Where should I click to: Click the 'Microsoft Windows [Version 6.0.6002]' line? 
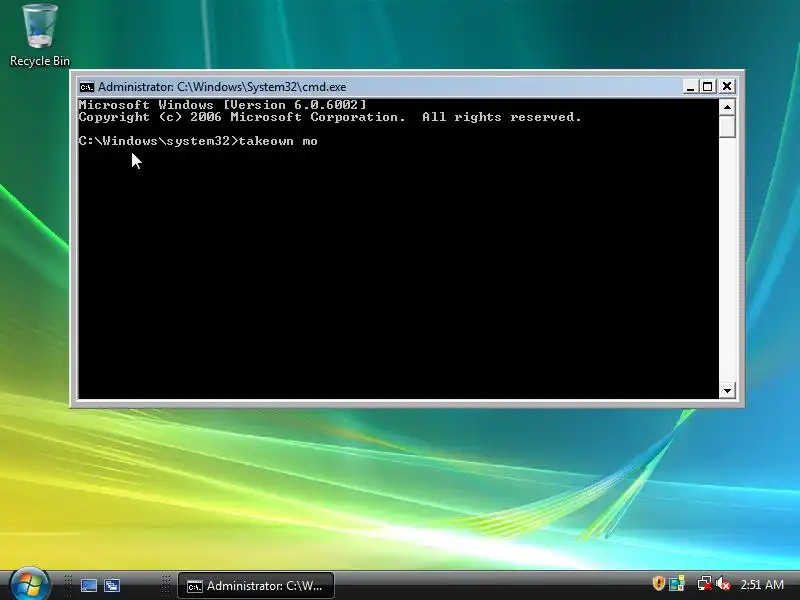pos(222,105)
